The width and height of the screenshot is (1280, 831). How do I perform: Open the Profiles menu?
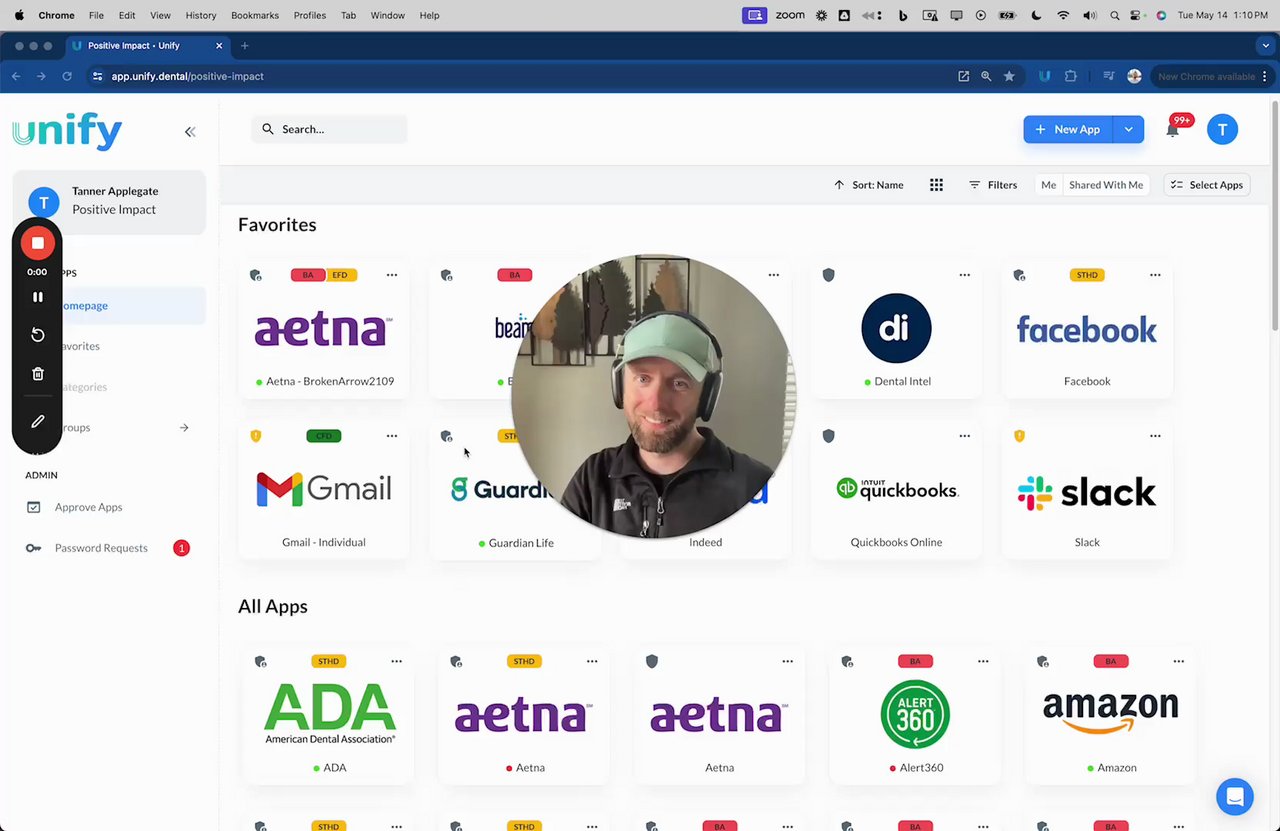click(x=310, y=15)
